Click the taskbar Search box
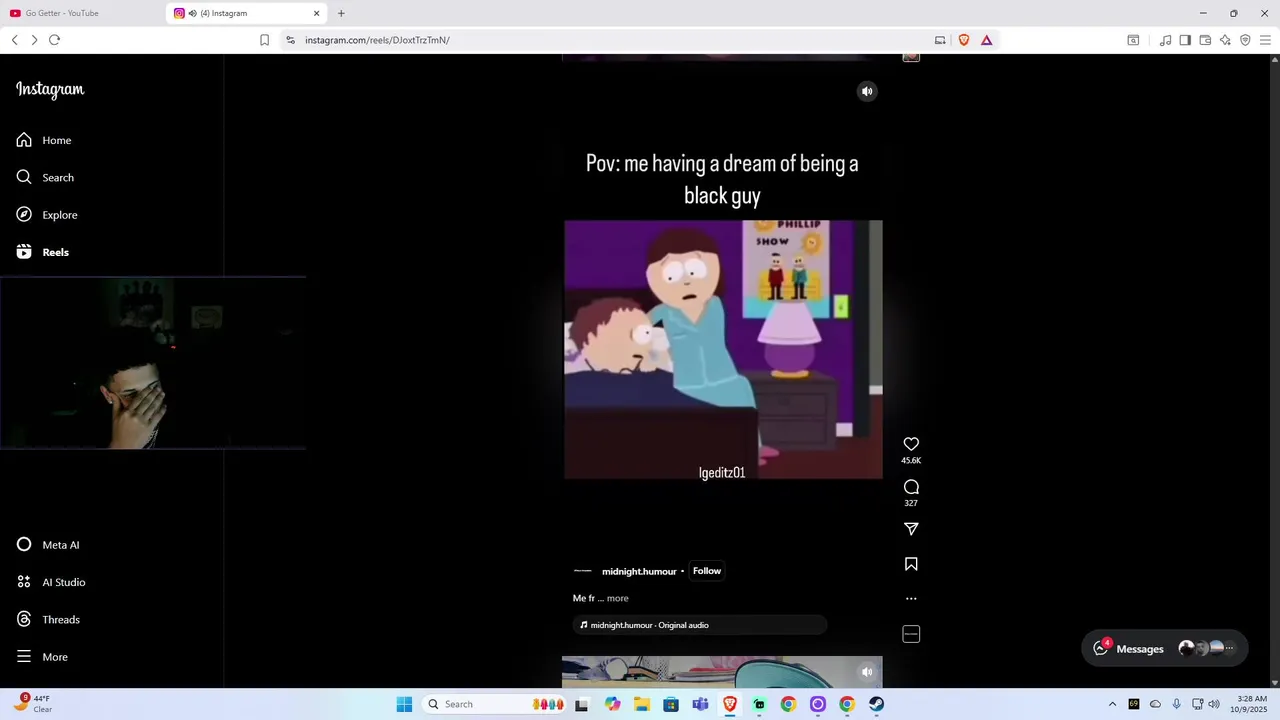 tap(494, 704)
